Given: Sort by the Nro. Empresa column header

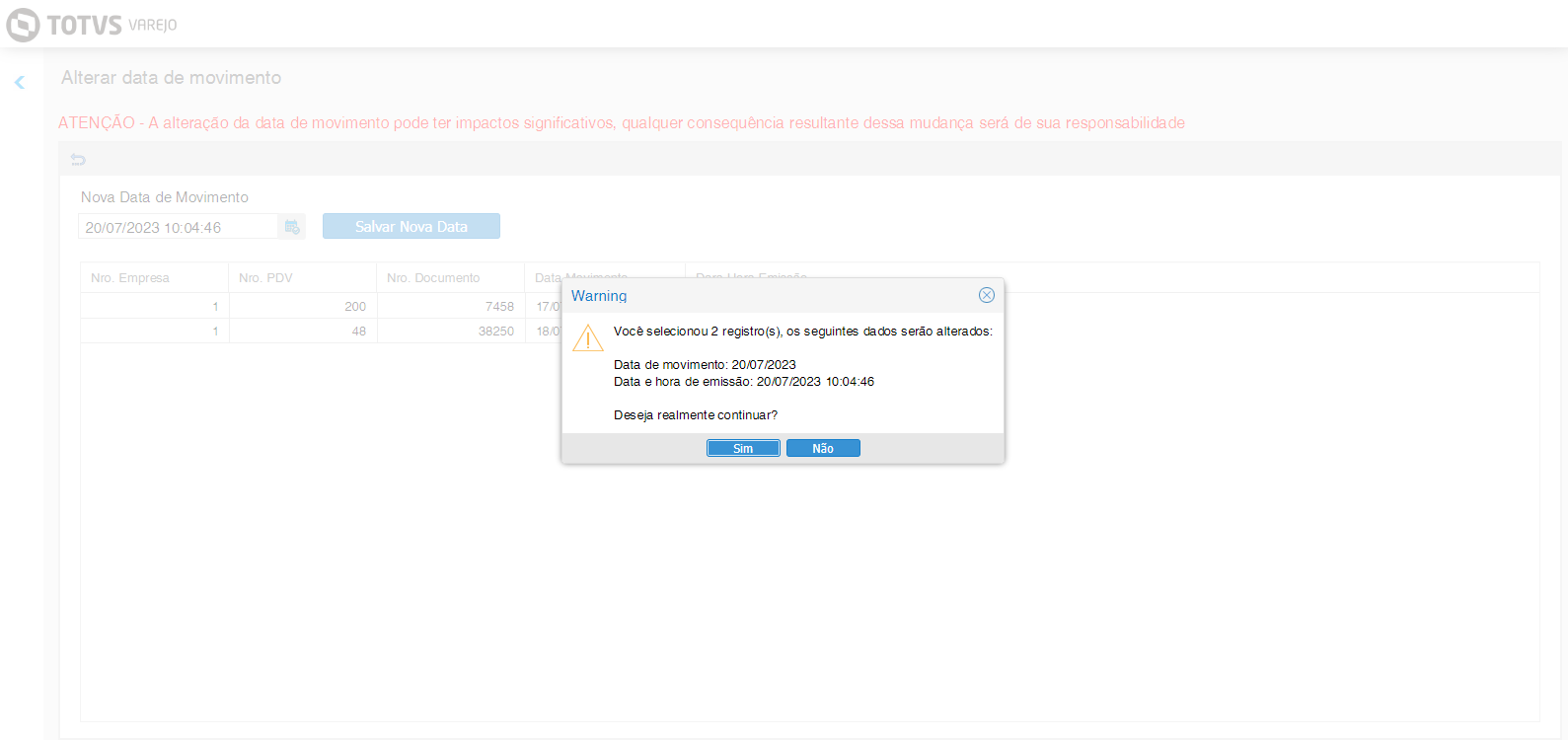Looking at the screenshot, I should (154, 277).
